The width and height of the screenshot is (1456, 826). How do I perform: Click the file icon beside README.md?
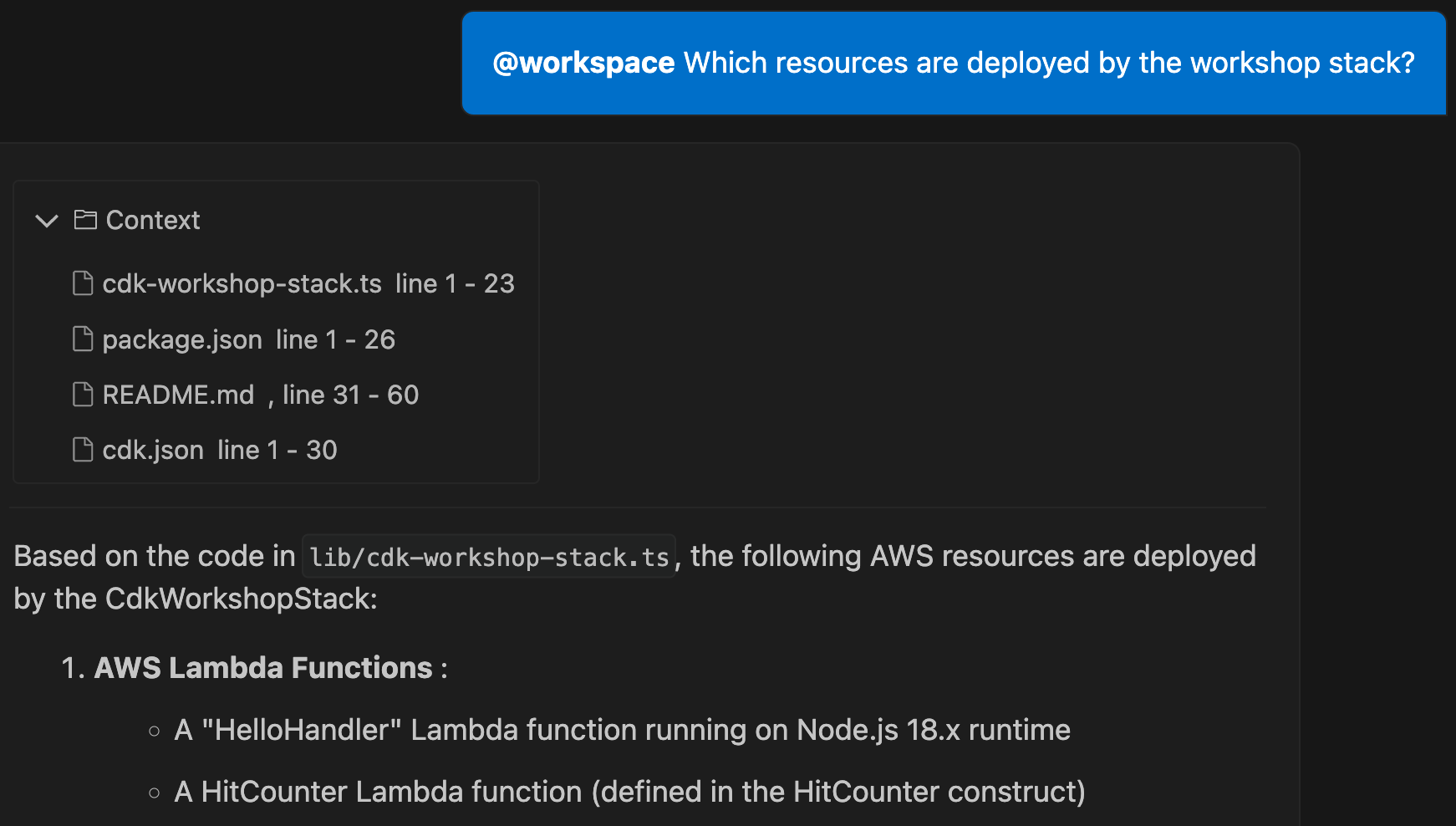[x=83, y=394]
